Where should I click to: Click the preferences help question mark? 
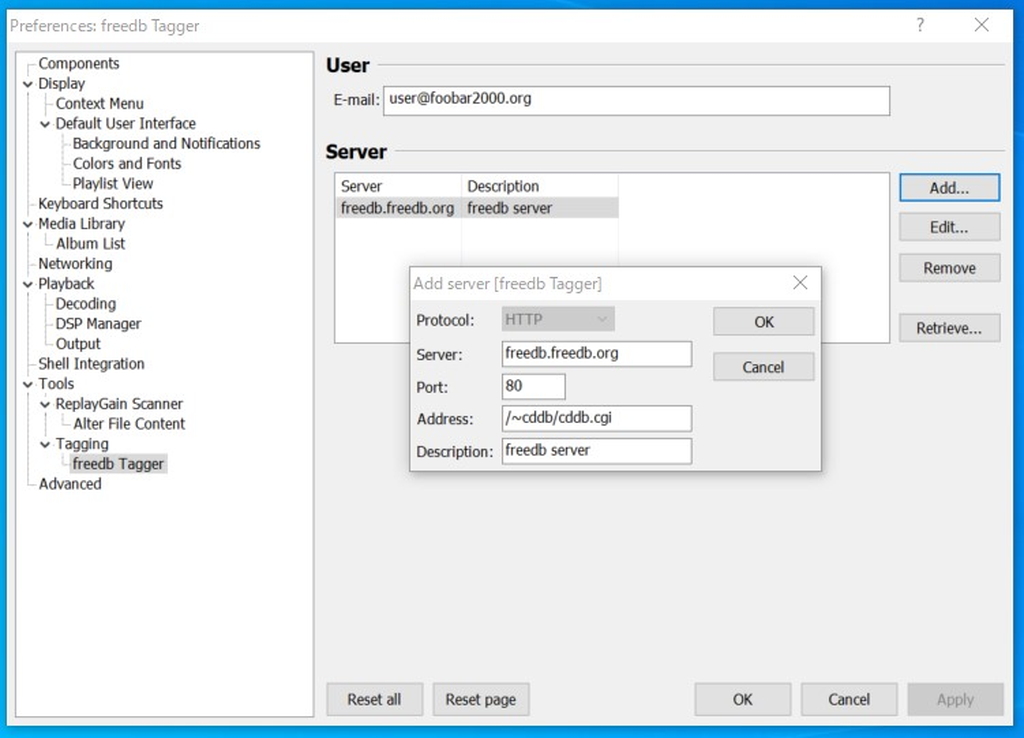[x=919, y=25]
